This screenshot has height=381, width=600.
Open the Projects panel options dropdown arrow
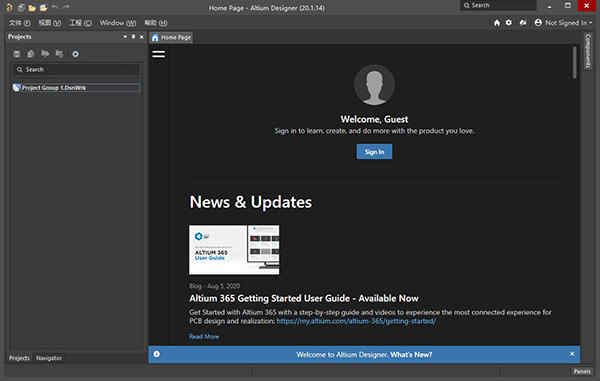[x=125, y=37]
